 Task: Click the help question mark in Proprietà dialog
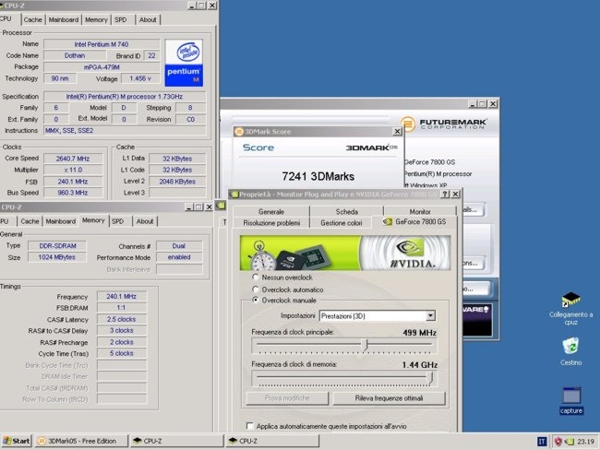click(443, 194)
